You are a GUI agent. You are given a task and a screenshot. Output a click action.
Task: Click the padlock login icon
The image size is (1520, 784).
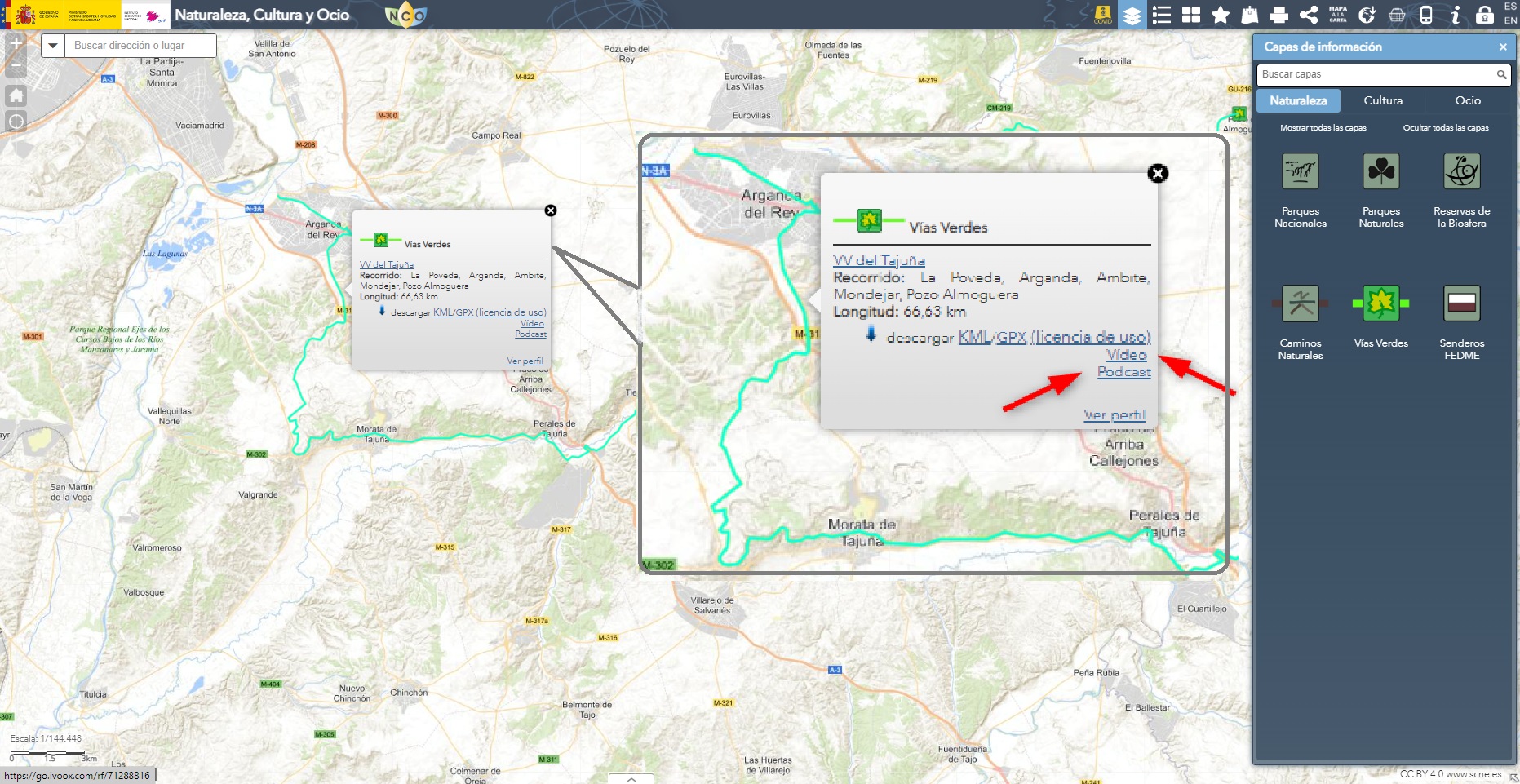pos(1485,15)
